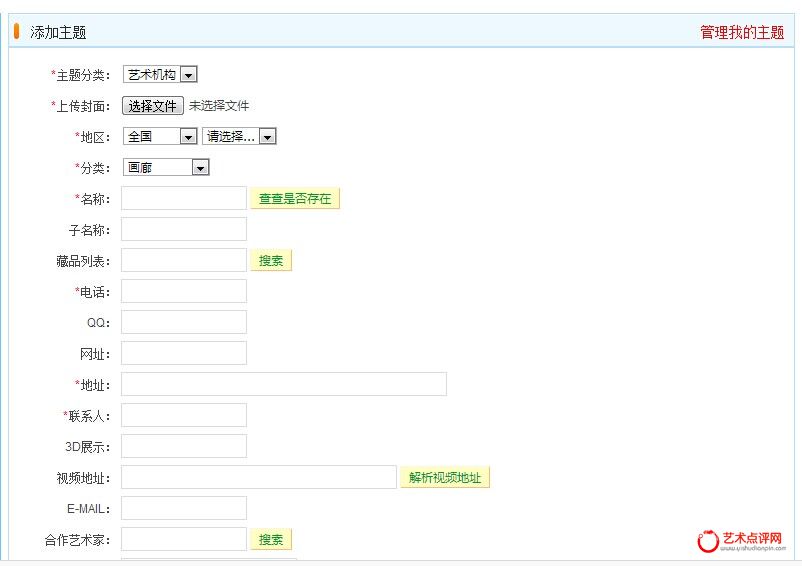The height and width of the screenshot is (566, 802).
Task: Click the 选择文件 upload button
Action: 153,105
